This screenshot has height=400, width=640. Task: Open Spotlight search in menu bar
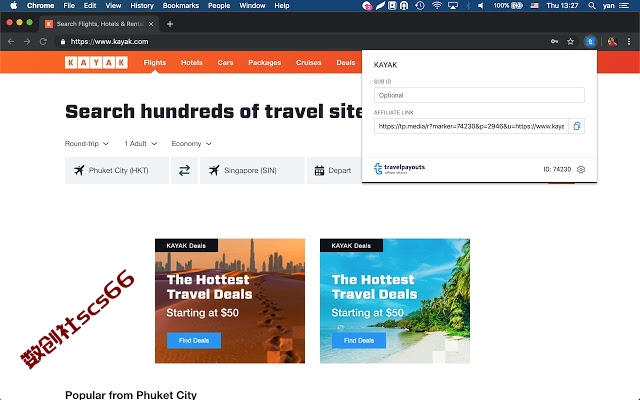pyautogui.click(x=591, y=5)
